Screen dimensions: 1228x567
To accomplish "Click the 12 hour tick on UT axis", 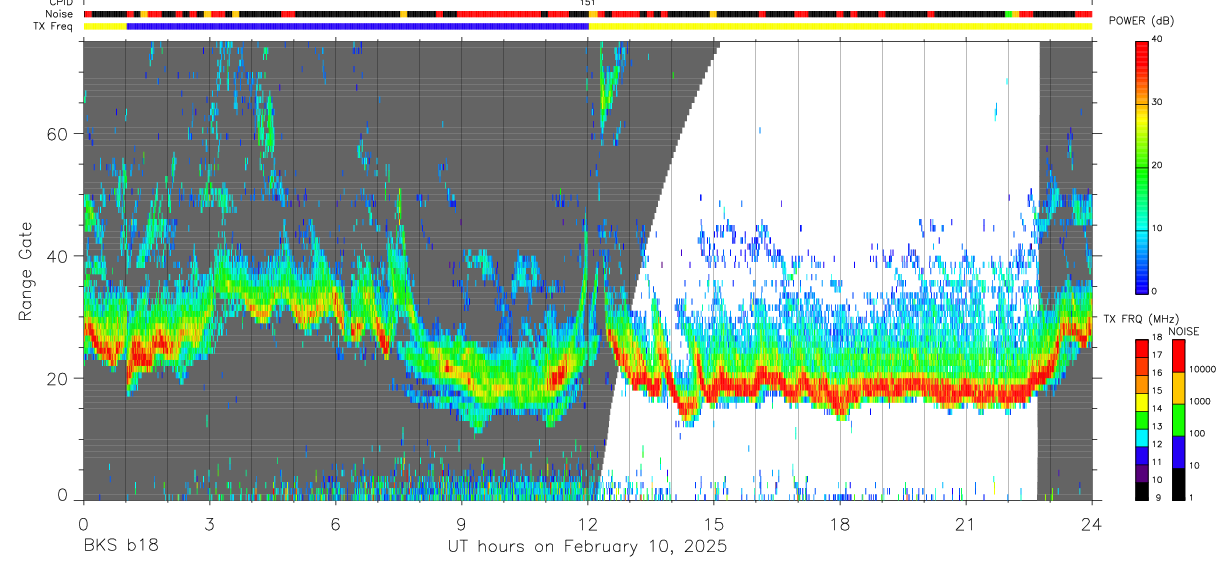I will pos(587,523).
